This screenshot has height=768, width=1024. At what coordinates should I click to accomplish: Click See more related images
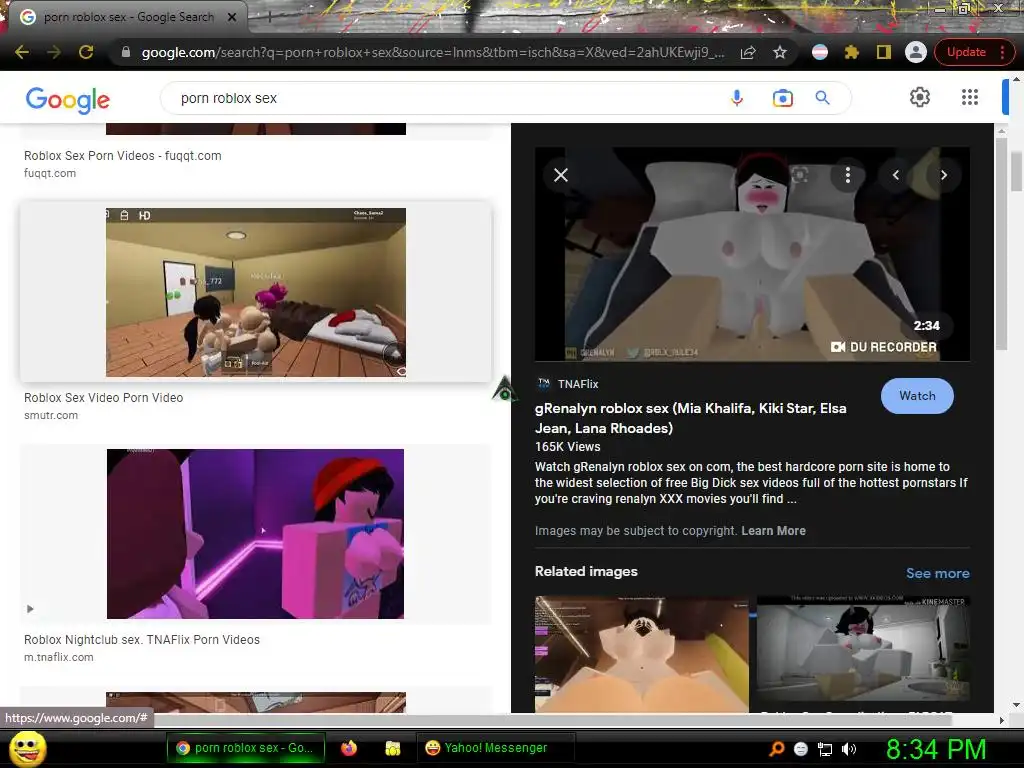(x=937, y=573)
